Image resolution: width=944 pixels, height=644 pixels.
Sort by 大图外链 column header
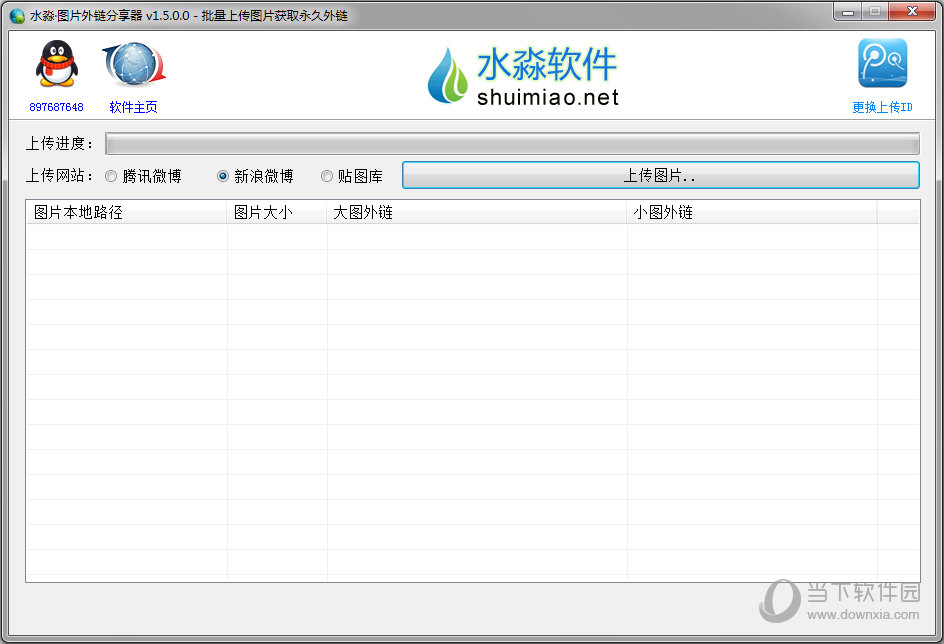click(477, 212)
